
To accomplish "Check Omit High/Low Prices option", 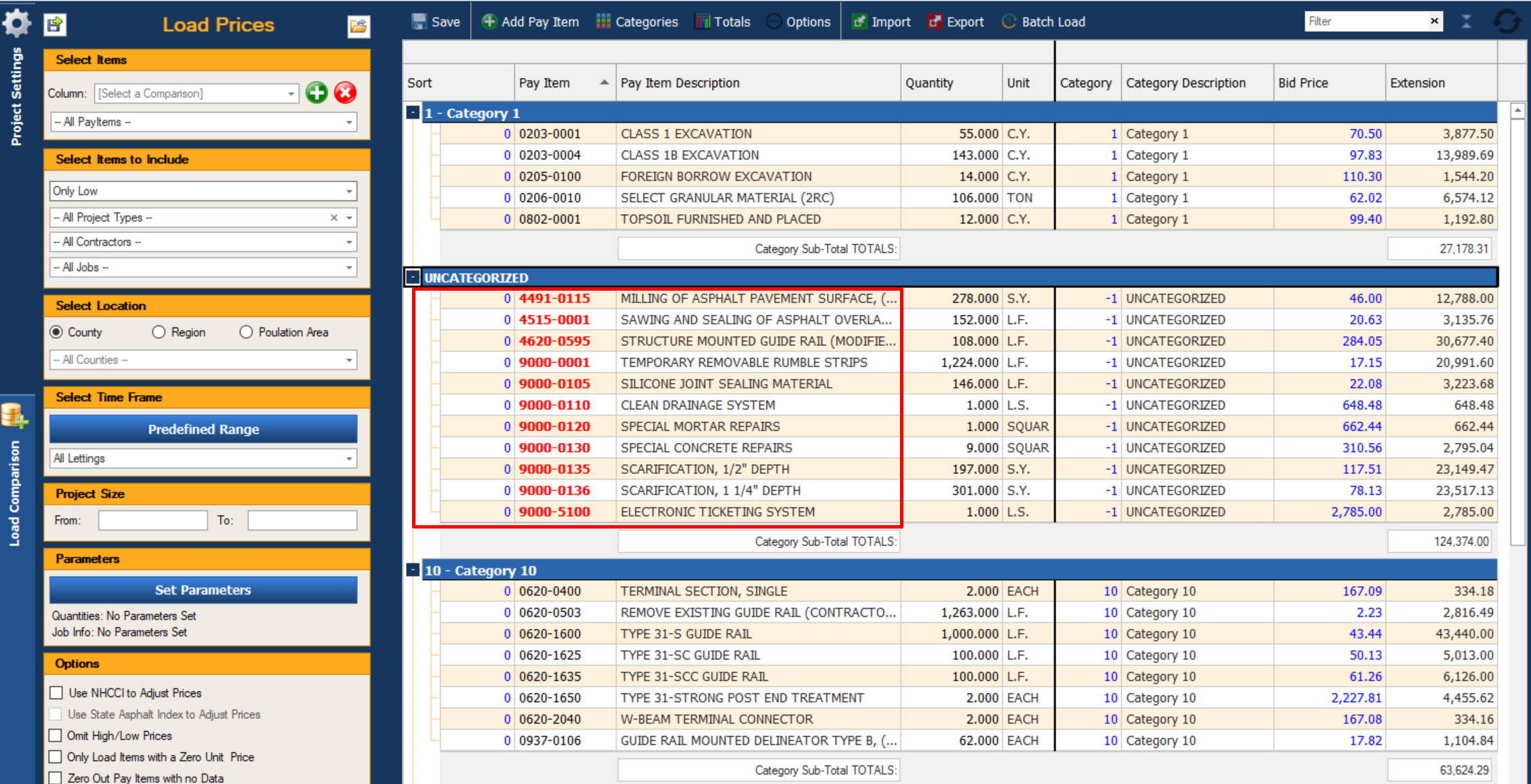I will pos(56,735).
